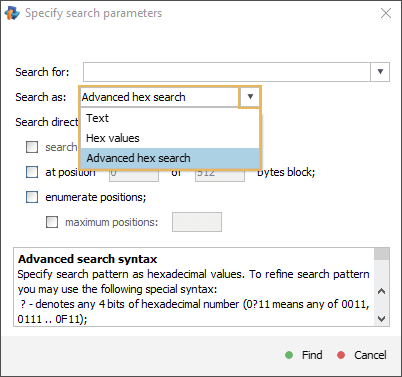Screen dimensions: 402x377
Task: Select Text from the Search as list
Action: coord(170,118)
